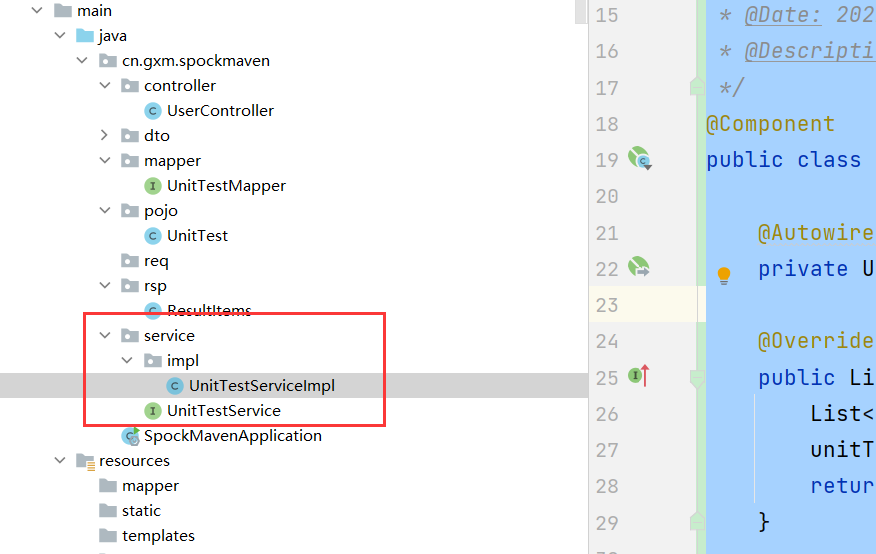
Task: Click the UnitTestServiceImpl class icon
Action: point(175,385)
